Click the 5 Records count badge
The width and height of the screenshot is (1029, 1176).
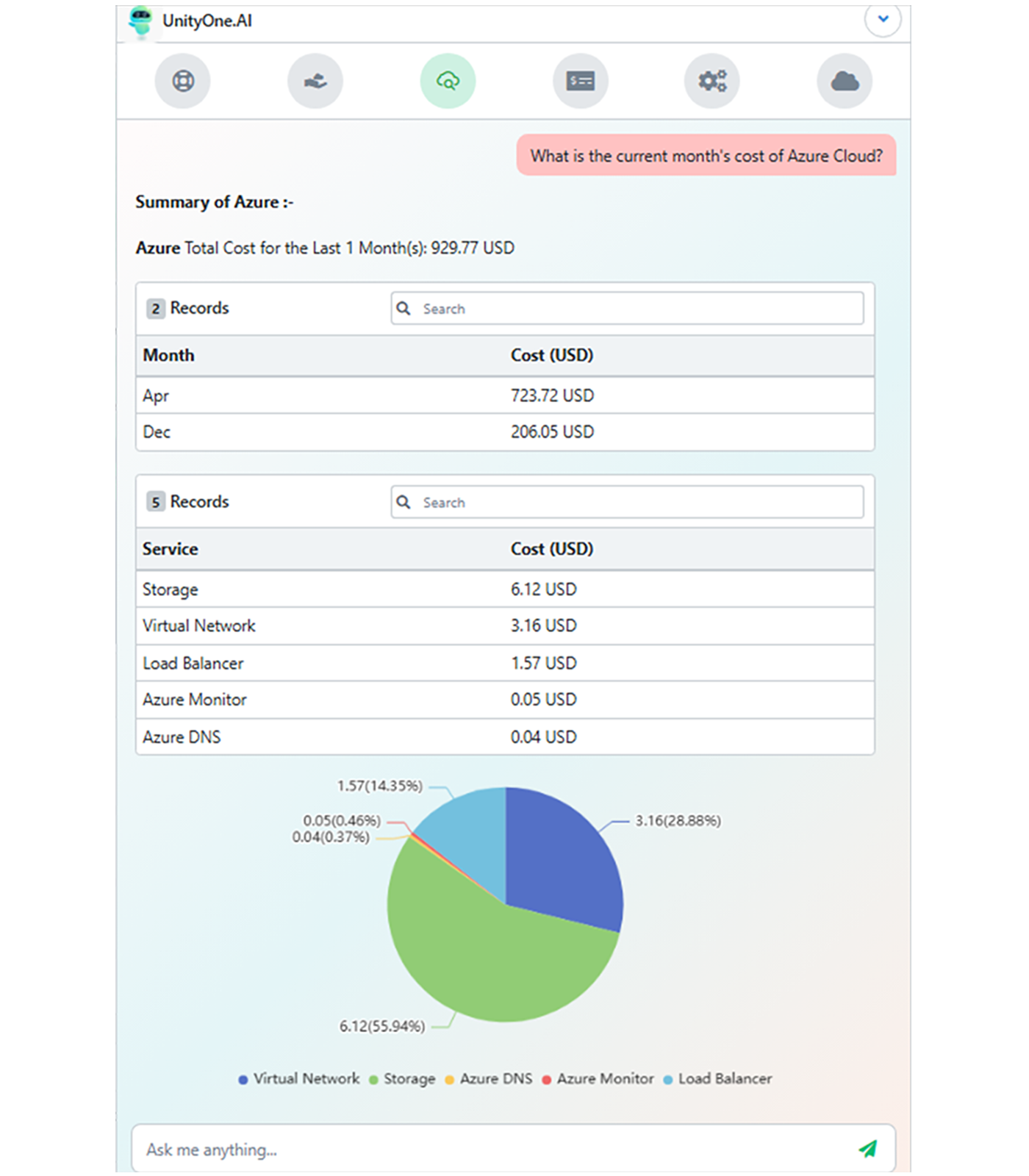point(155,502)
